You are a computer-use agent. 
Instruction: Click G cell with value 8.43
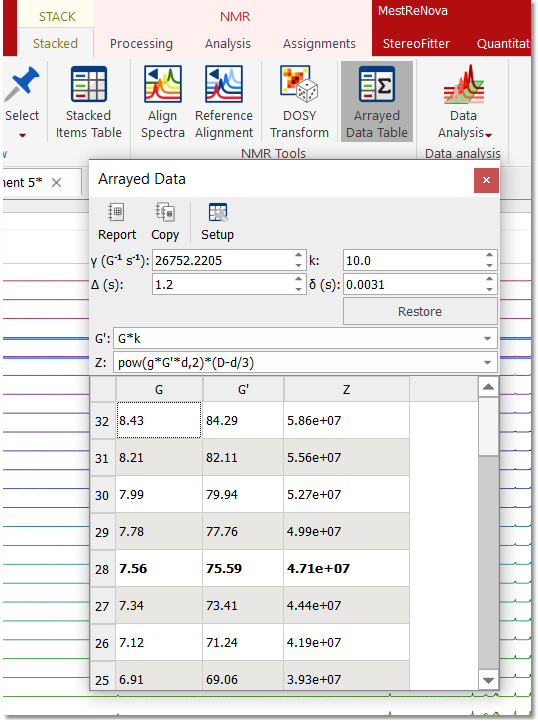click(x=159, y=420)
